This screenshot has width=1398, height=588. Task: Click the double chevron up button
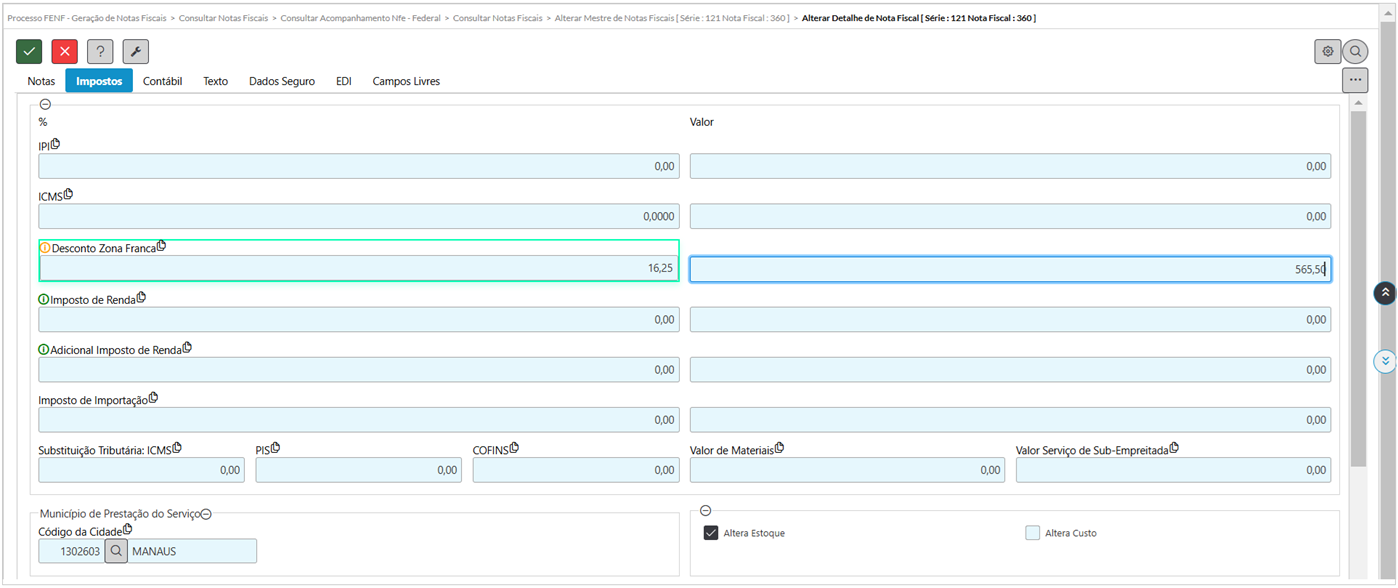(x=1385, y=292)
